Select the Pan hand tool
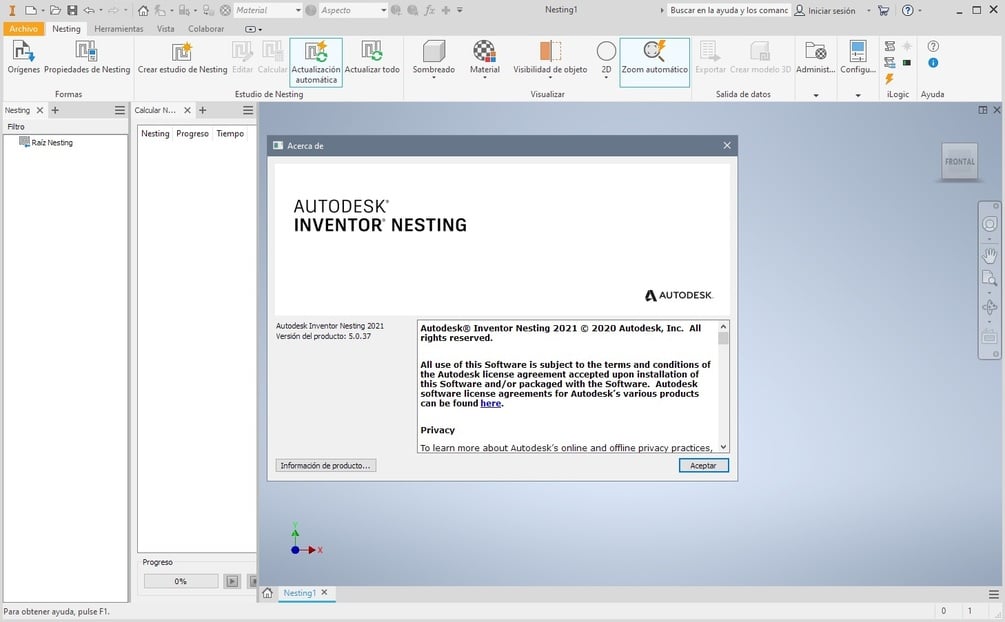 click(990, 255)
